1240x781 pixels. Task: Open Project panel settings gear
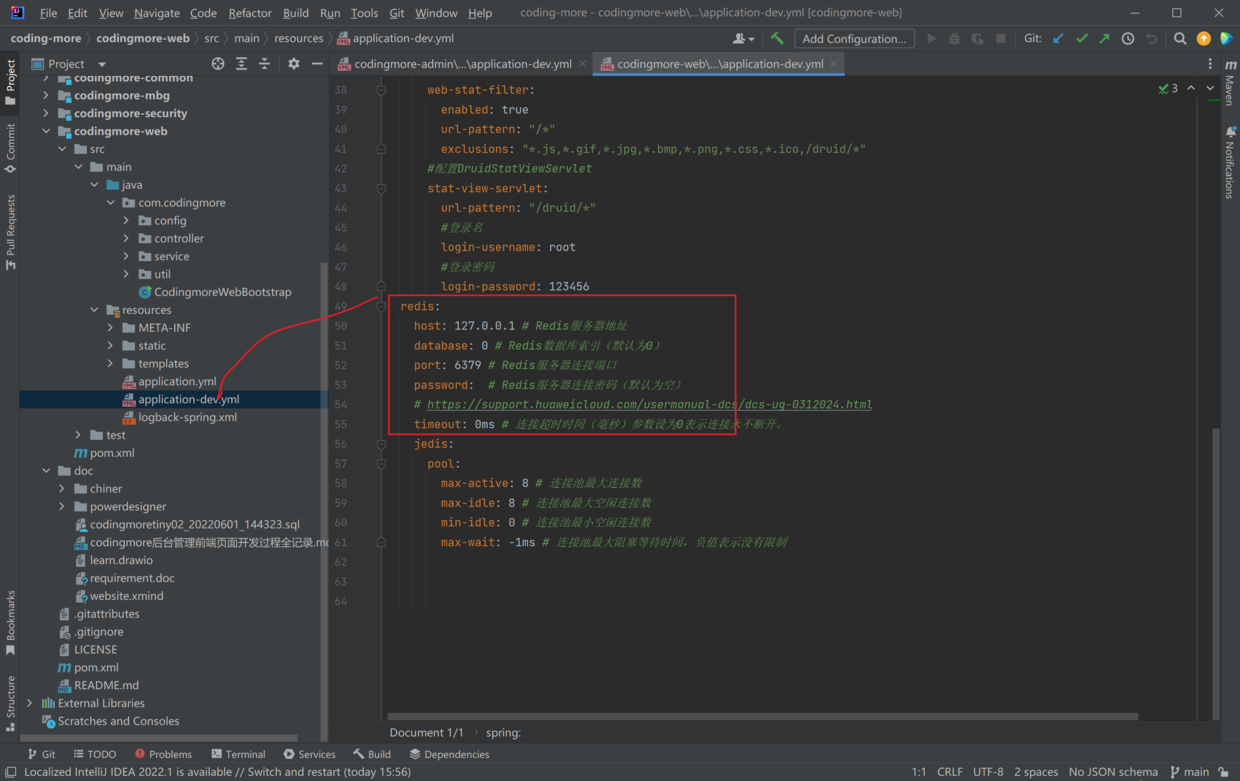tap(293, 64)
